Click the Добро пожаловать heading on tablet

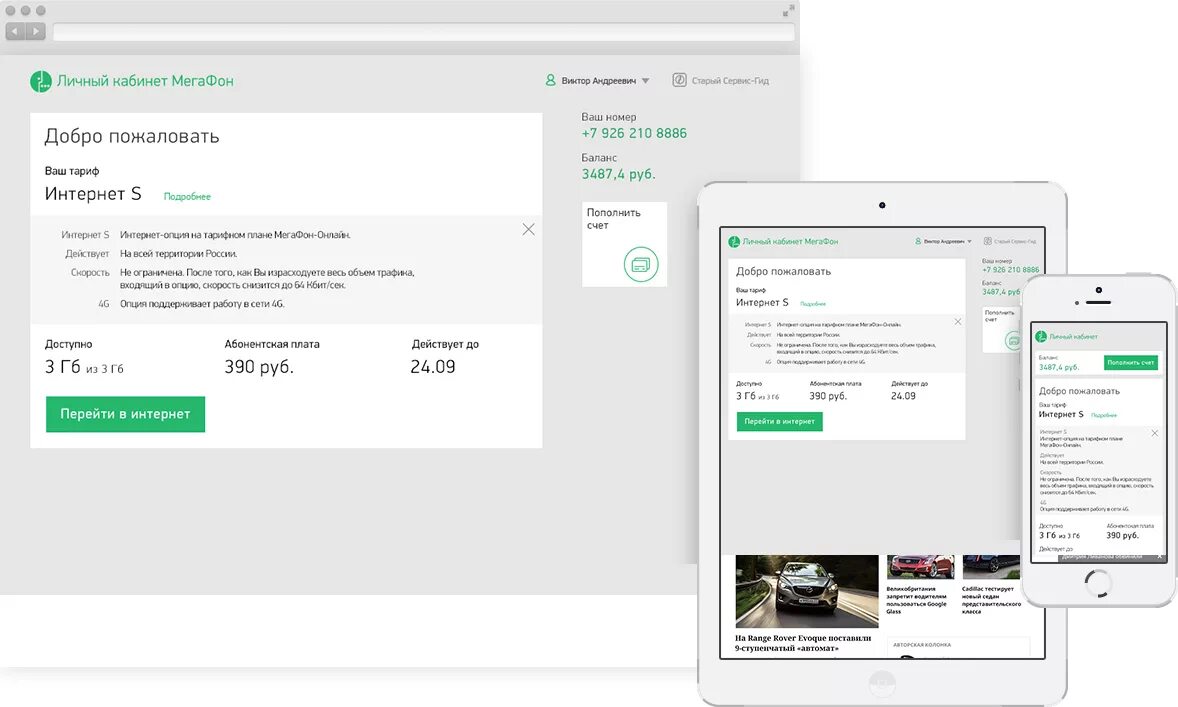[784, 271]
